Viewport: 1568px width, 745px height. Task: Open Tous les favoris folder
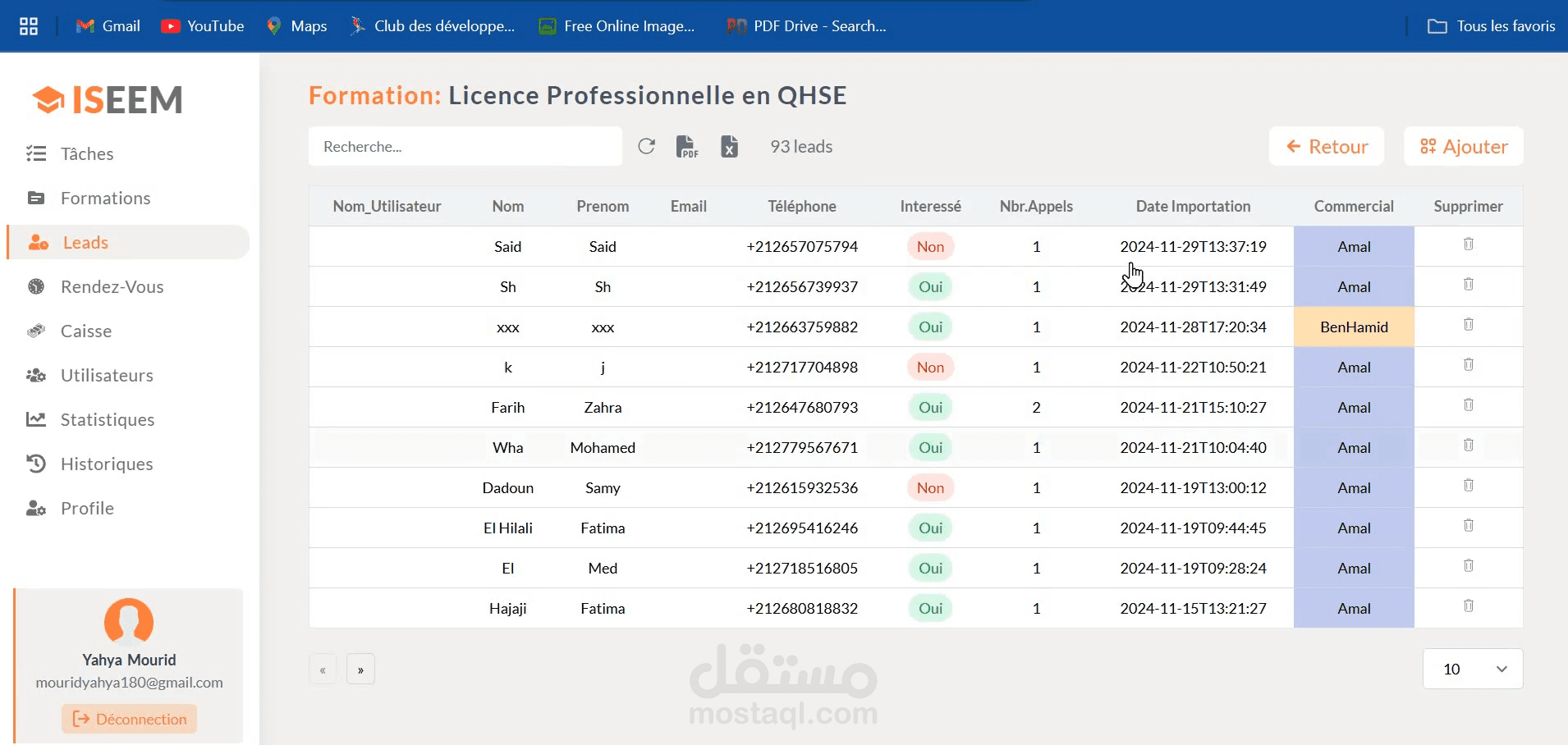(x=1491, y=26)
